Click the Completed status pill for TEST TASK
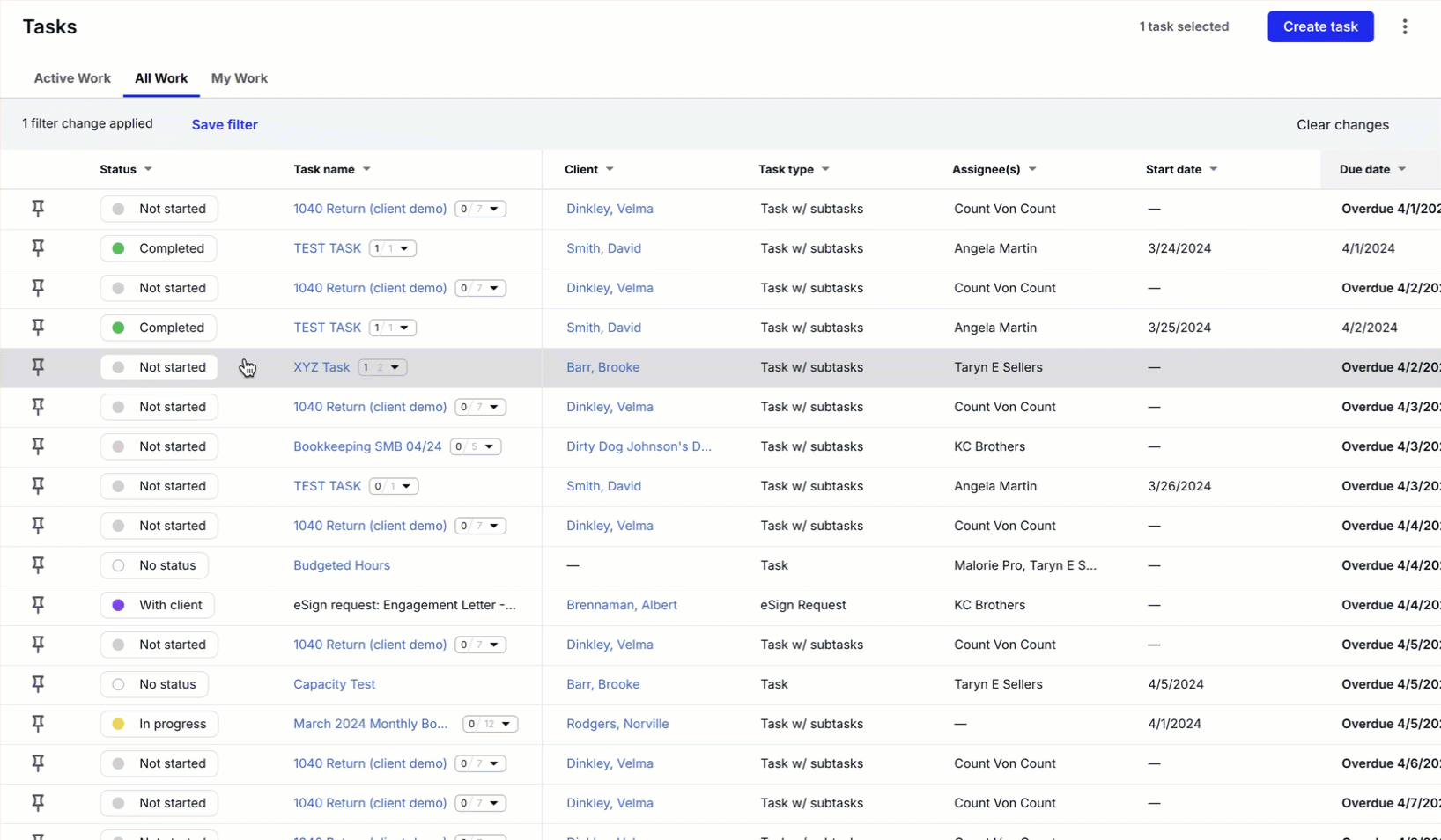The image size is (1441, 840). click(x=159, y=248)
